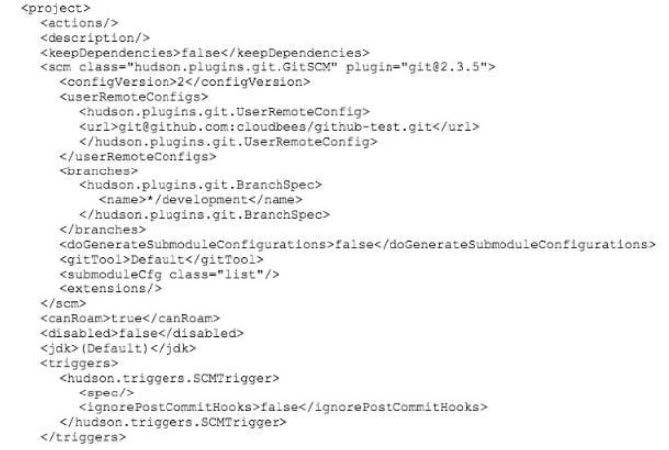
Task: Click the doGenerateSubmoduleConfigurations line
Action: coord(358,244)
